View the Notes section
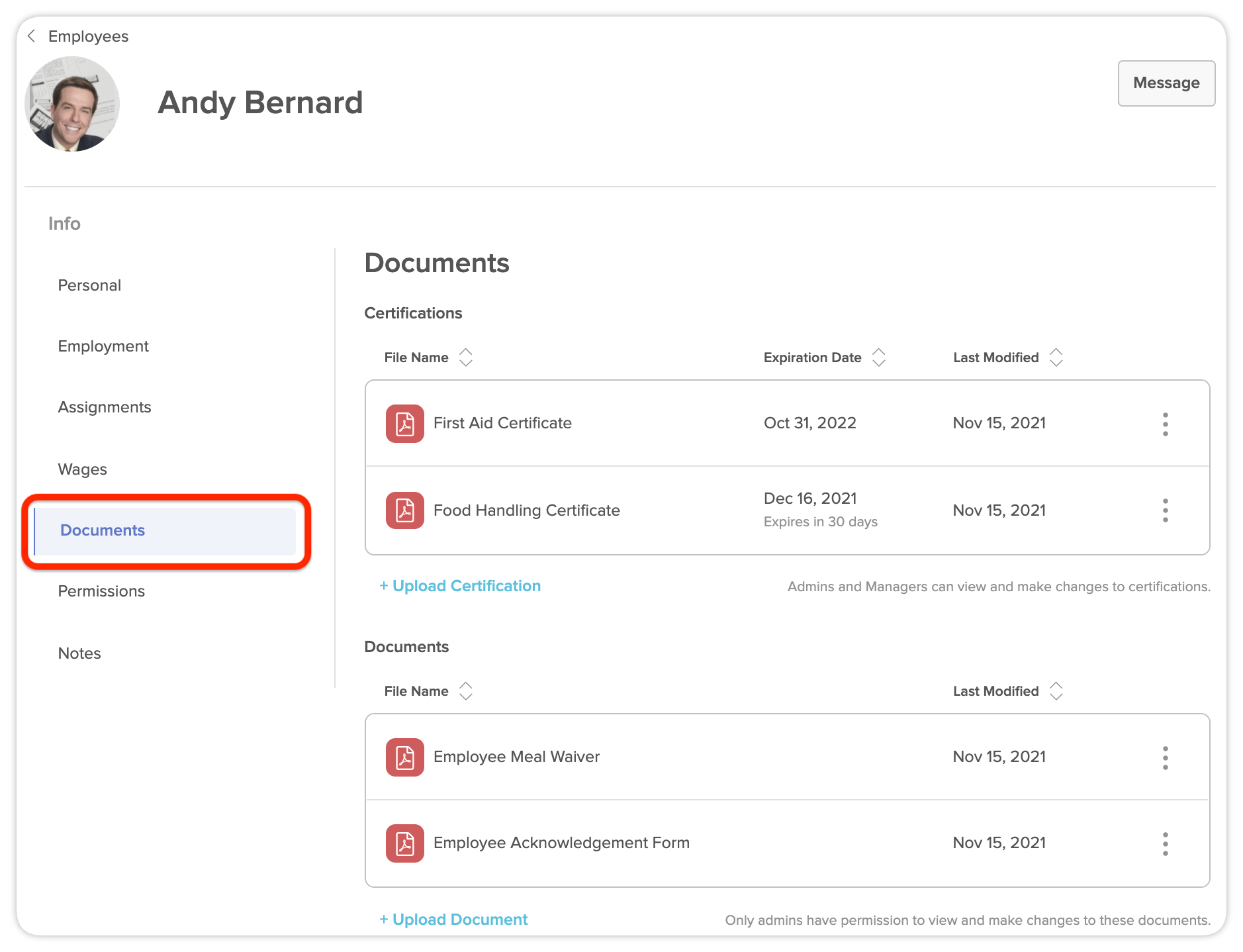The height and width of the screenshot is (952, 1243). (79, 653)
